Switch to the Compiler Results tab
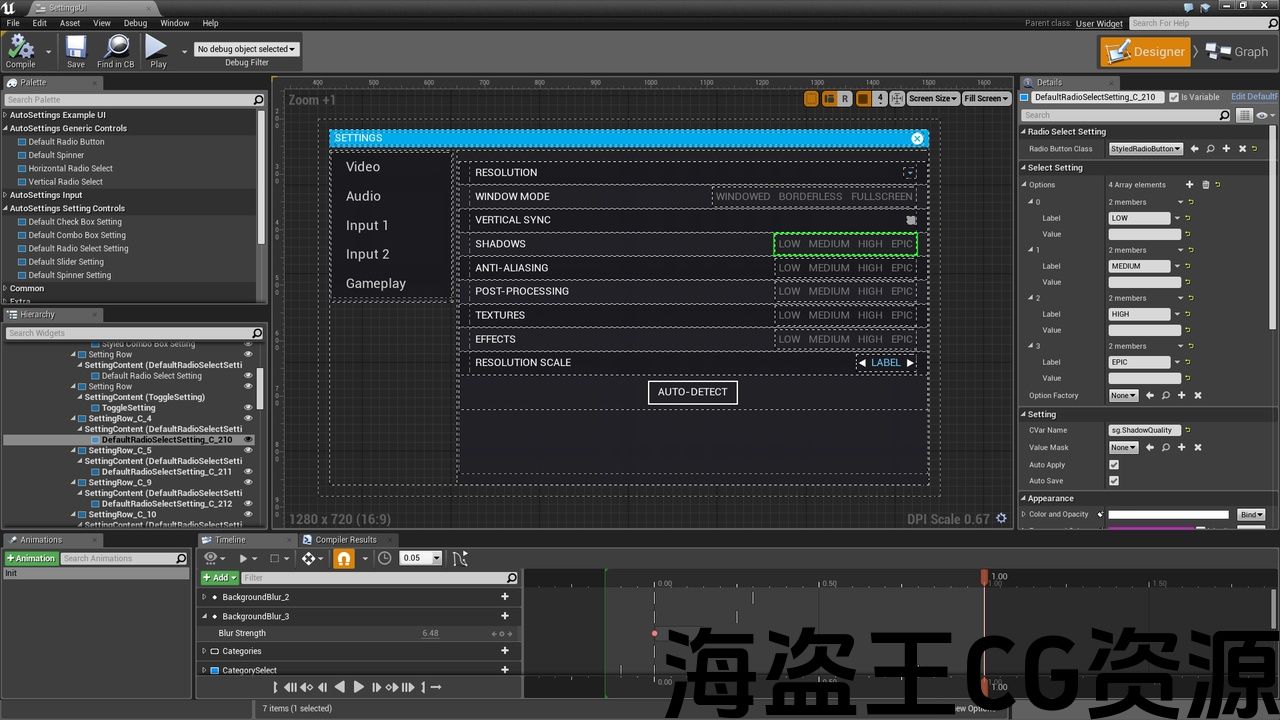The width and height of the screenshot is (1280, 720). coord(345,540)
